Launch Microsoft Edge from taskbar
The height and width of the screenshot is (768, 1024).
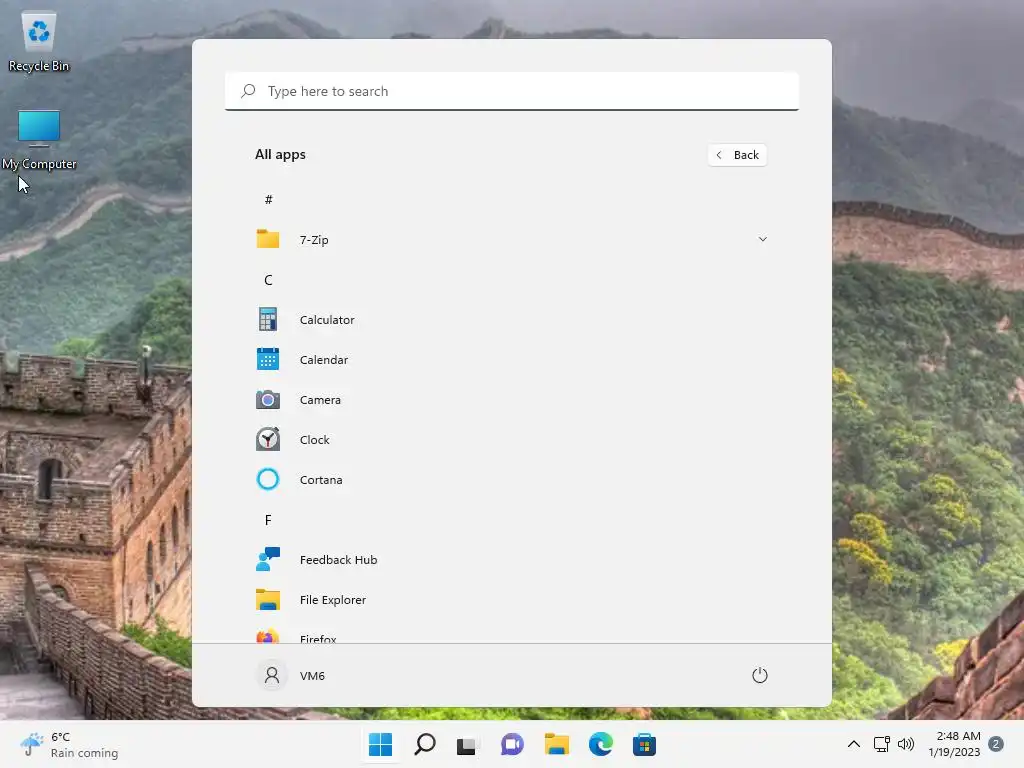point(600,744)
